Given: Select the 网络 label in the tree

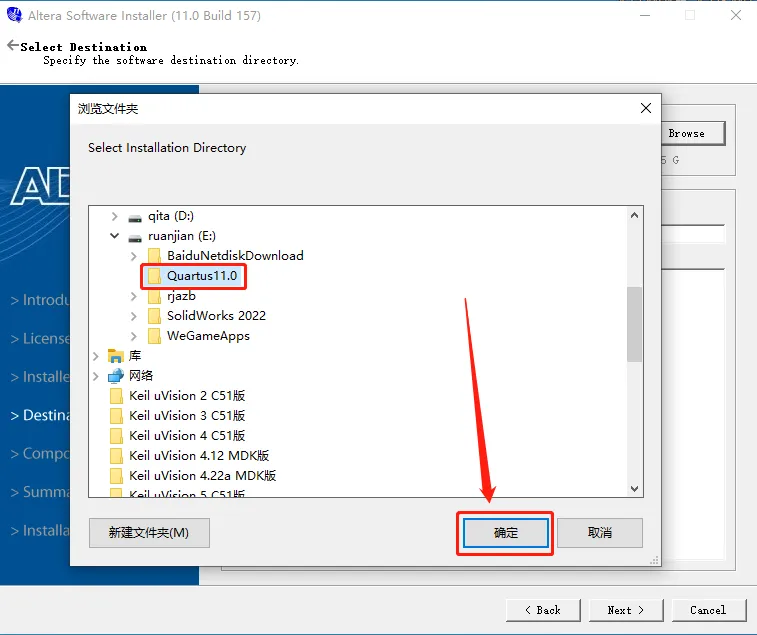Looking at the screenshot, I should pyautogui.click(x=141, y=376).
